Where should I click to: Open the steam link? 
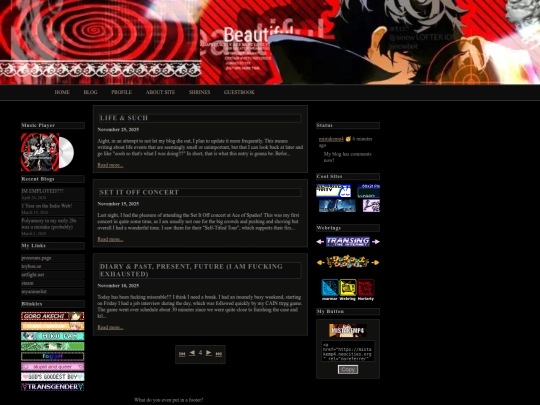[x=27, y=283]
